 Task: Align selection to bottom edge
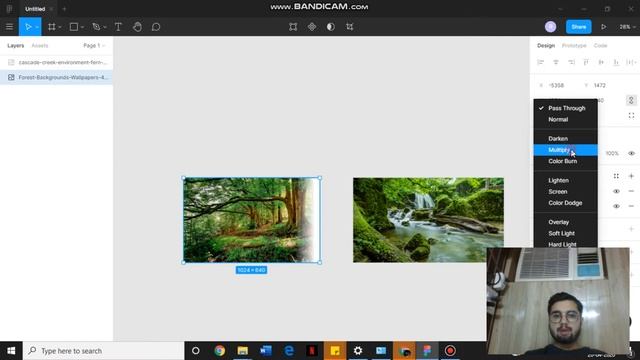coord(616,62)
